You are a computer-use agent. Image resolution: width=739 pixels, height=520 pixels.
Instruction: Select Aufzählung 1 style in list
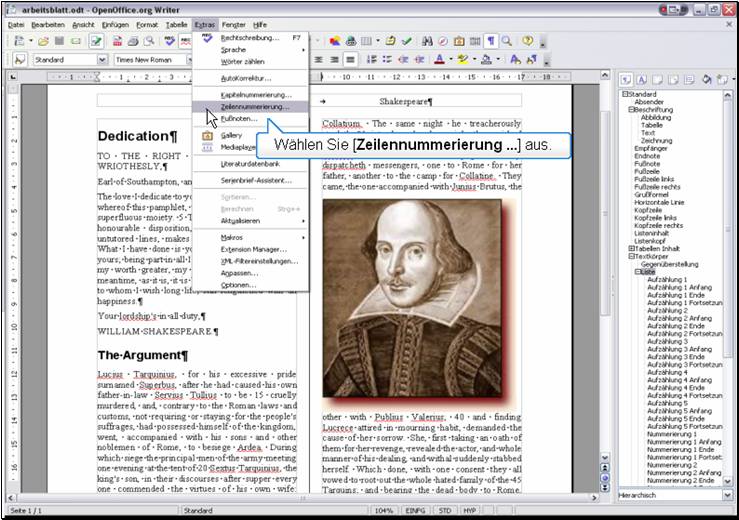666,279
